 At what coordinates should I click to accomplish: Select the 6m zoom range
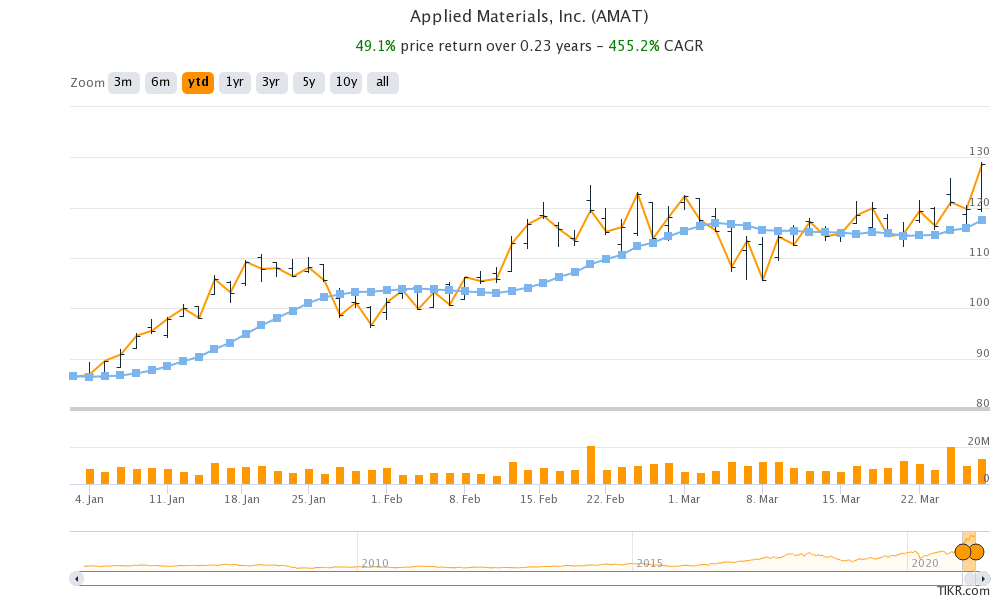coord(161,83)
